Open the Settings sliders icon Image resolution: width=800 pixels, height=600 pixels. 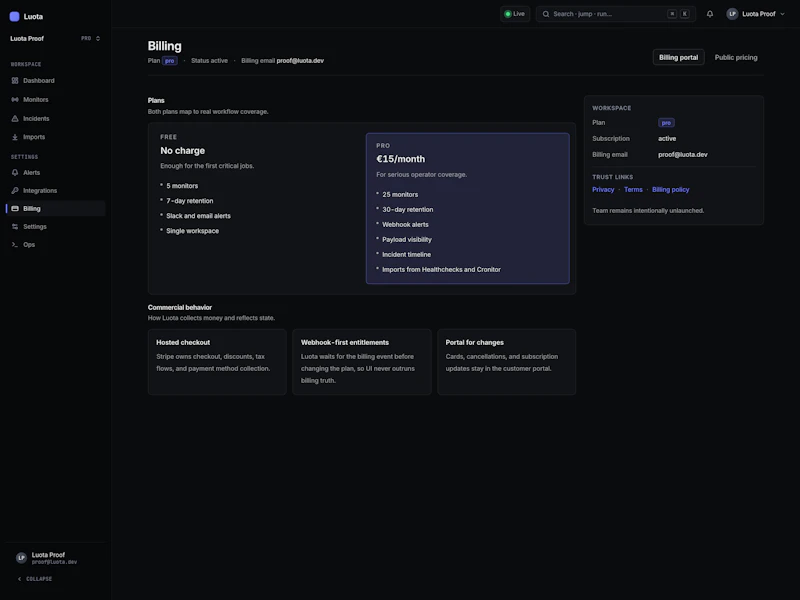pyautogui.click(x=15, y=227)
